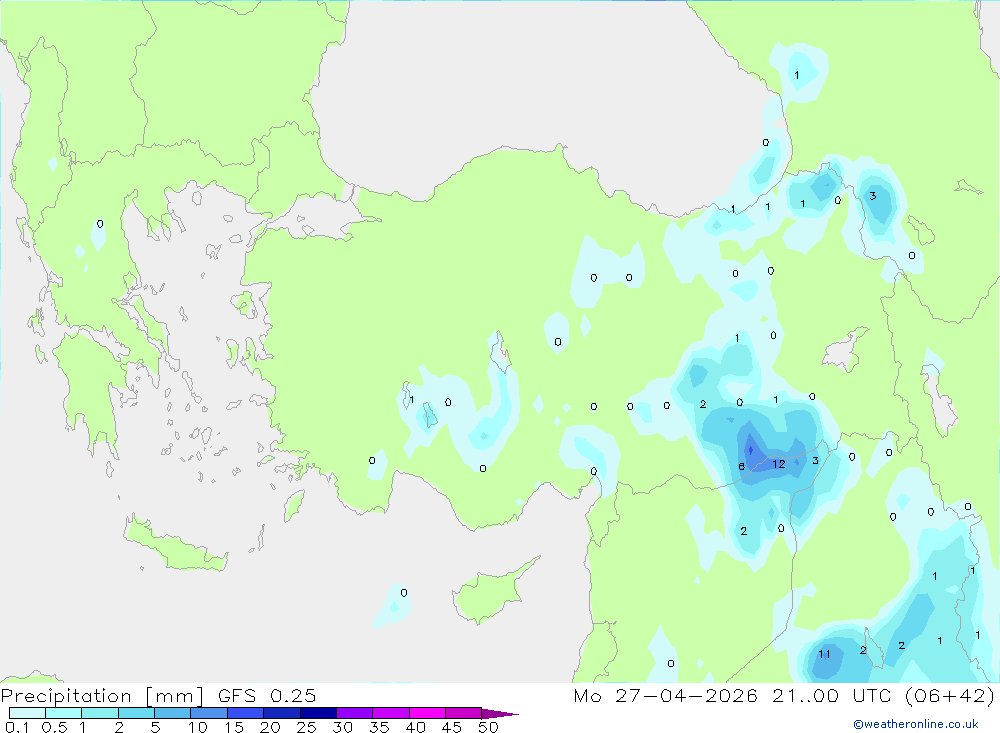Open the weatheronline.co.uk copyright link
Screen dimensions: 1000x733
[x=916, y=724]
